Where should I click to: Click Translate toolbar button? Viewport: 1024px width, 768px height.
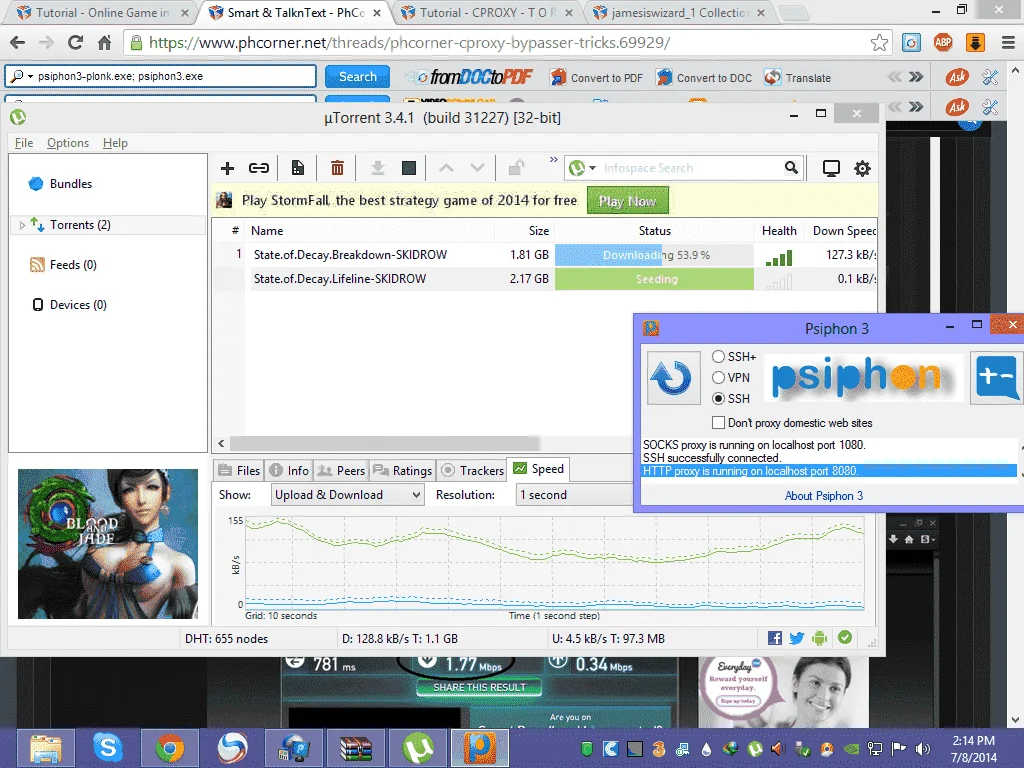click(797, 78)
